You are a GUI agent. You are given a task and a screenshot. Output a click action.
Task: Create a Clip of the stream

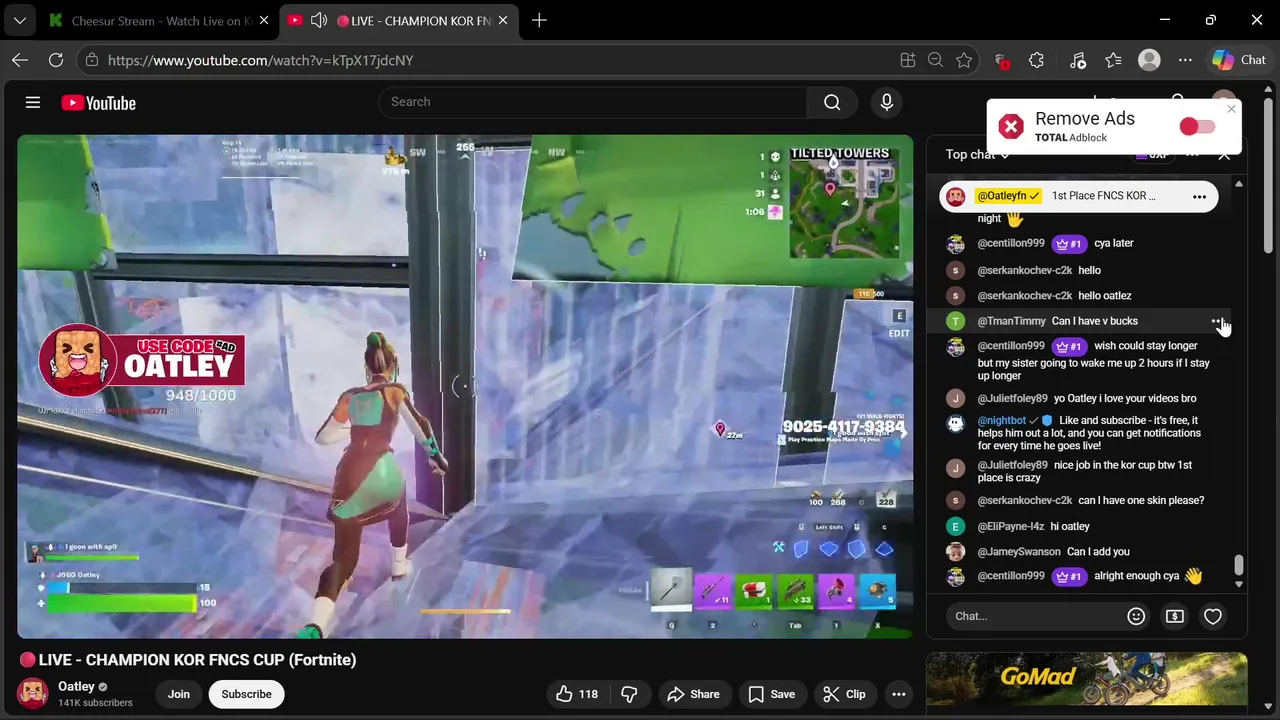[x=844, y=694]
